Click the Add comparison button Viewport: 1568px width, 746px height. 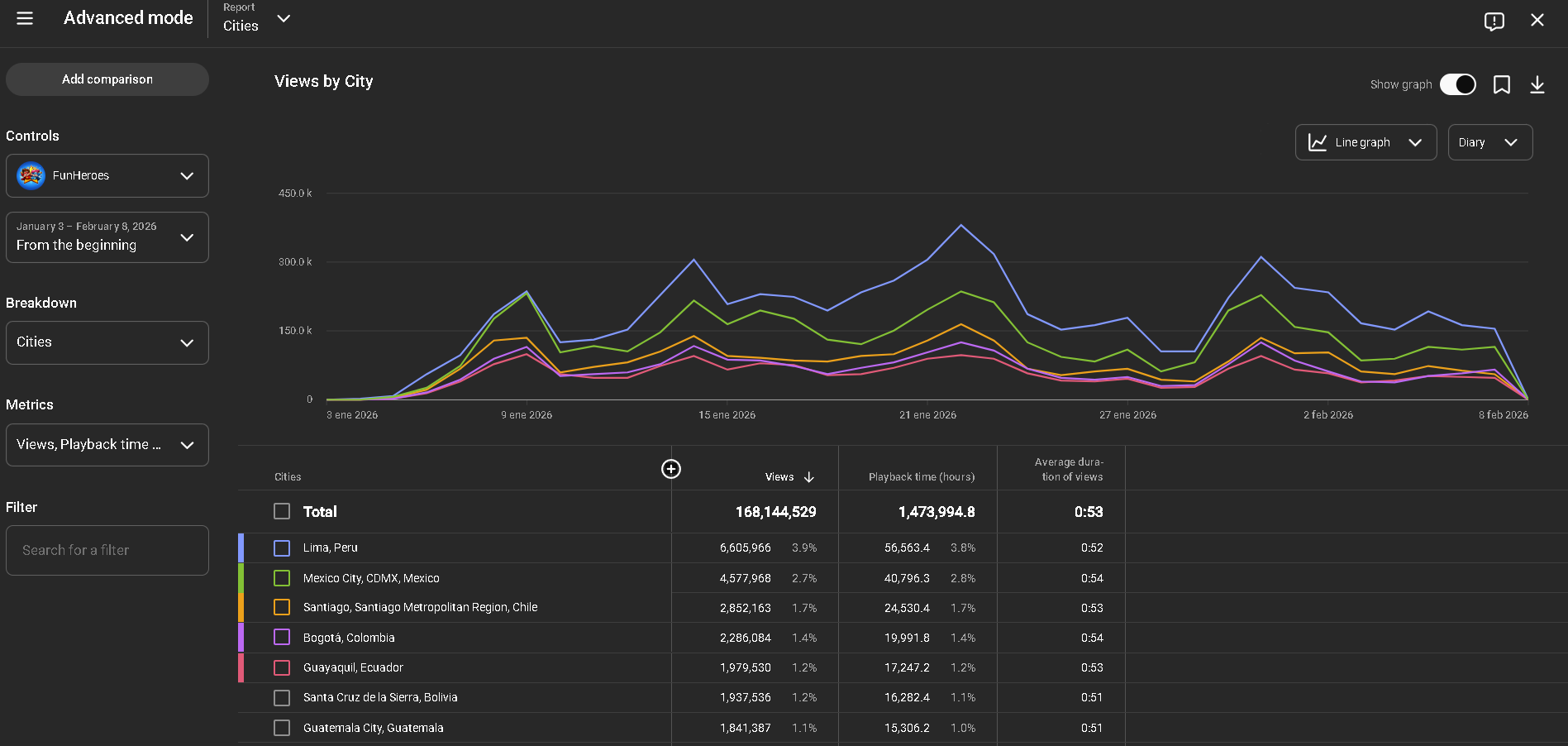pos(107,79)
